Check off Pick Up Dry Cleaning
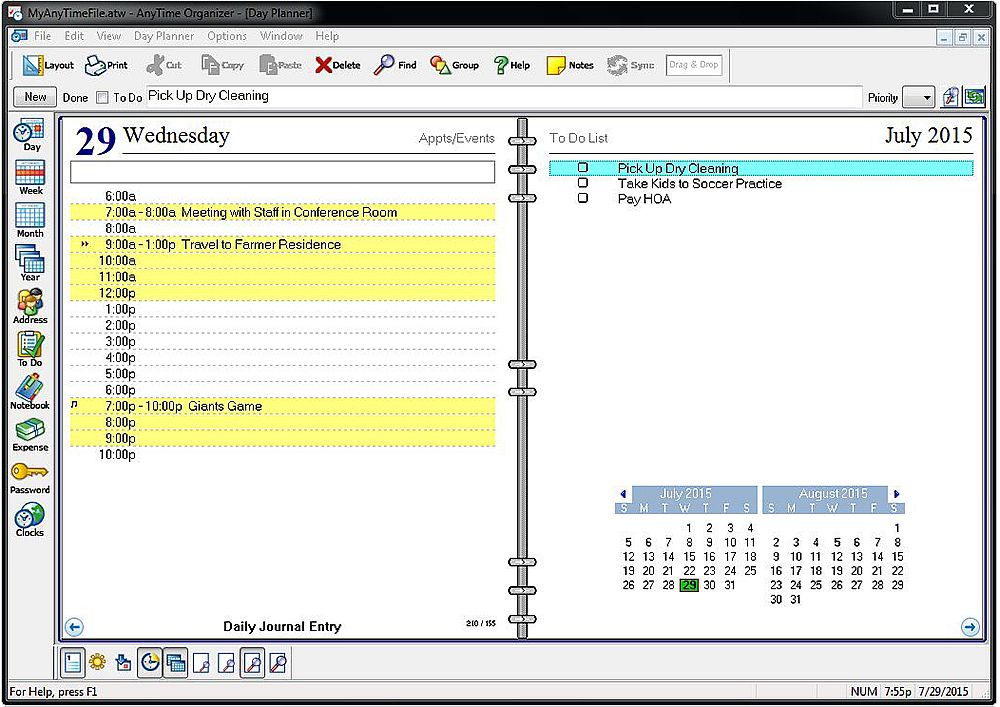This screenshot has height=707, width=1000. point(583,168)
